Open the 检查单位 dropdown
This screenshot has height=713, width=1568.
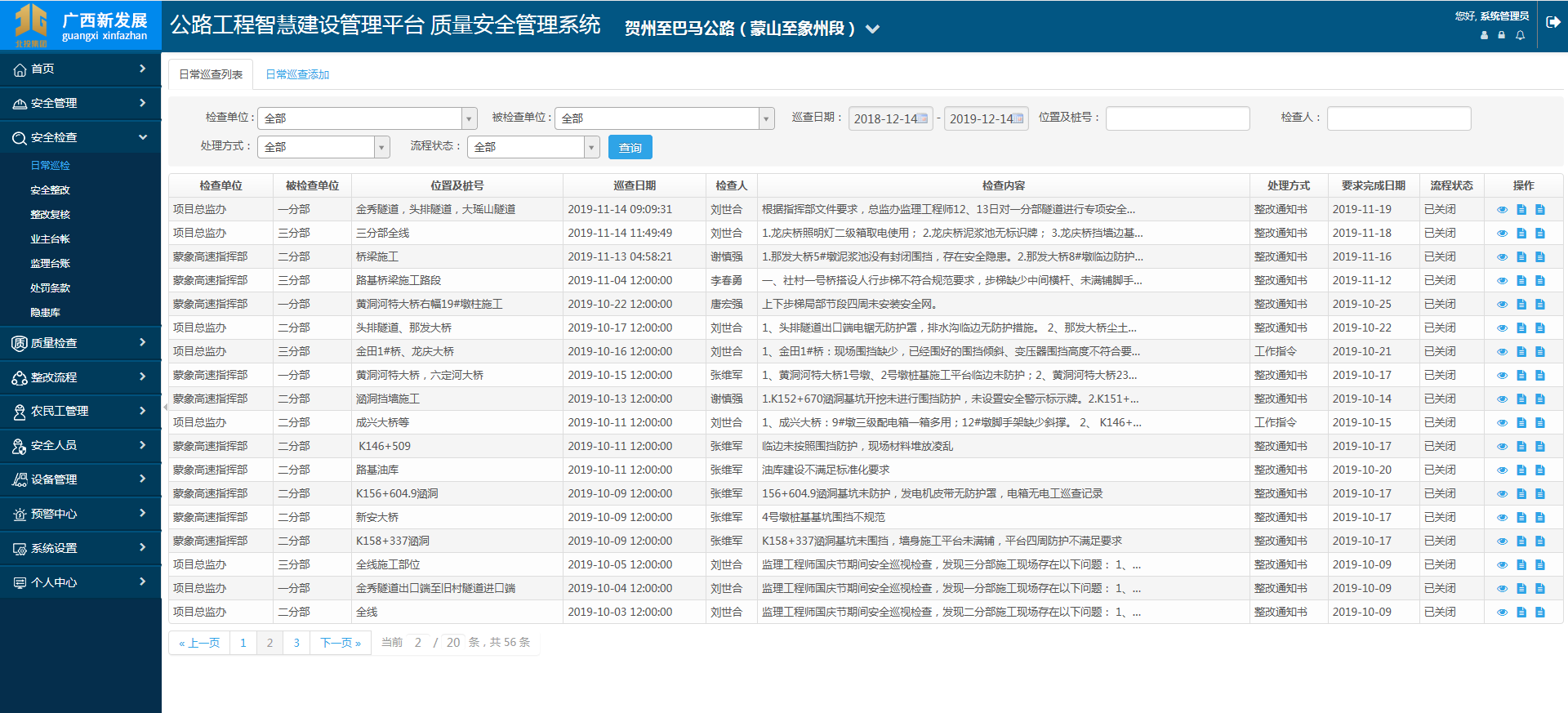pyautogui.click(x=469, y=118)
